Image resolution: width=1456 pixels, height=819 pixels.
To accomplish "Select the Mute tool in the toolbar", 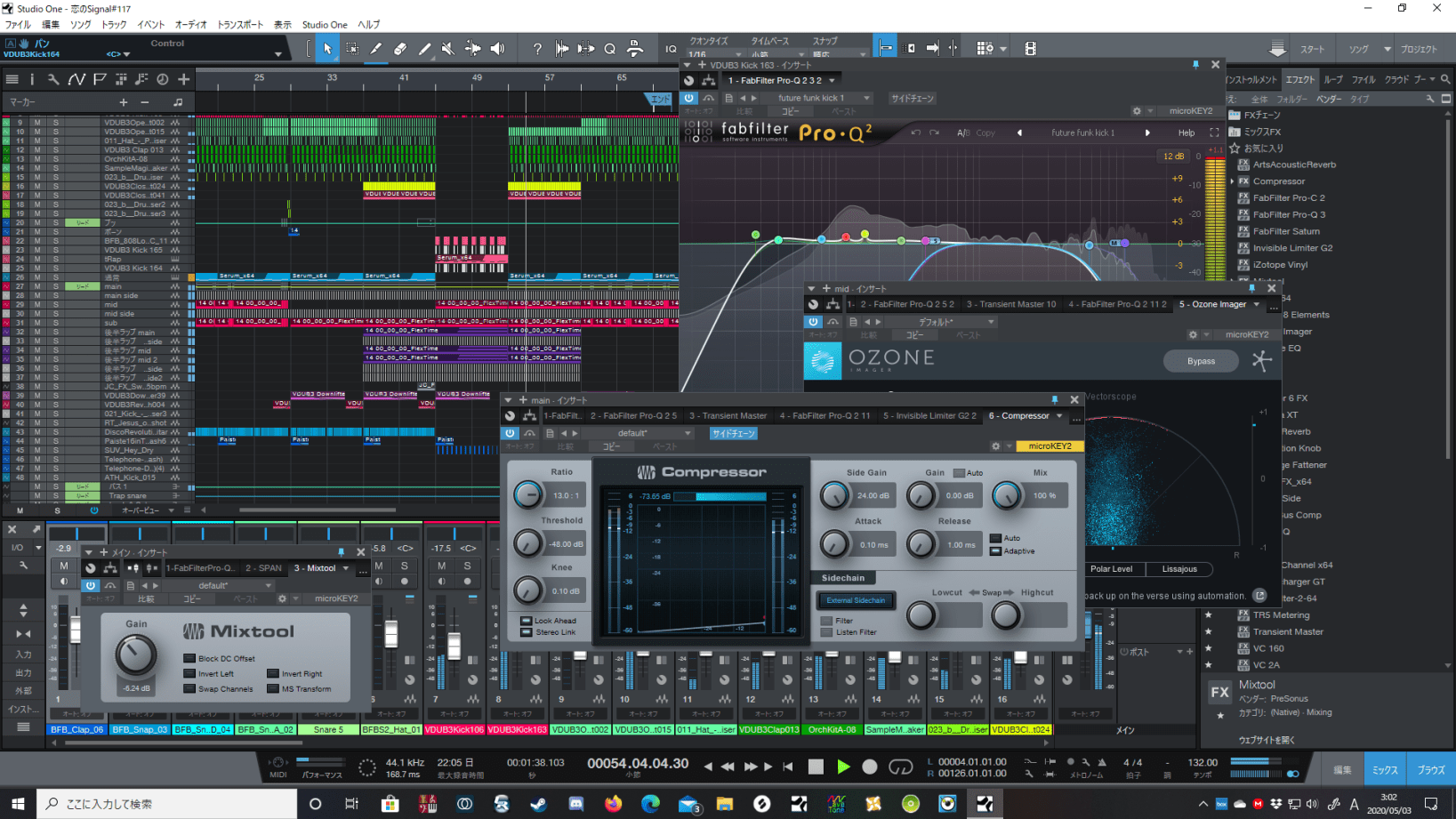I will pyautogui.click(x=448, y=49).
